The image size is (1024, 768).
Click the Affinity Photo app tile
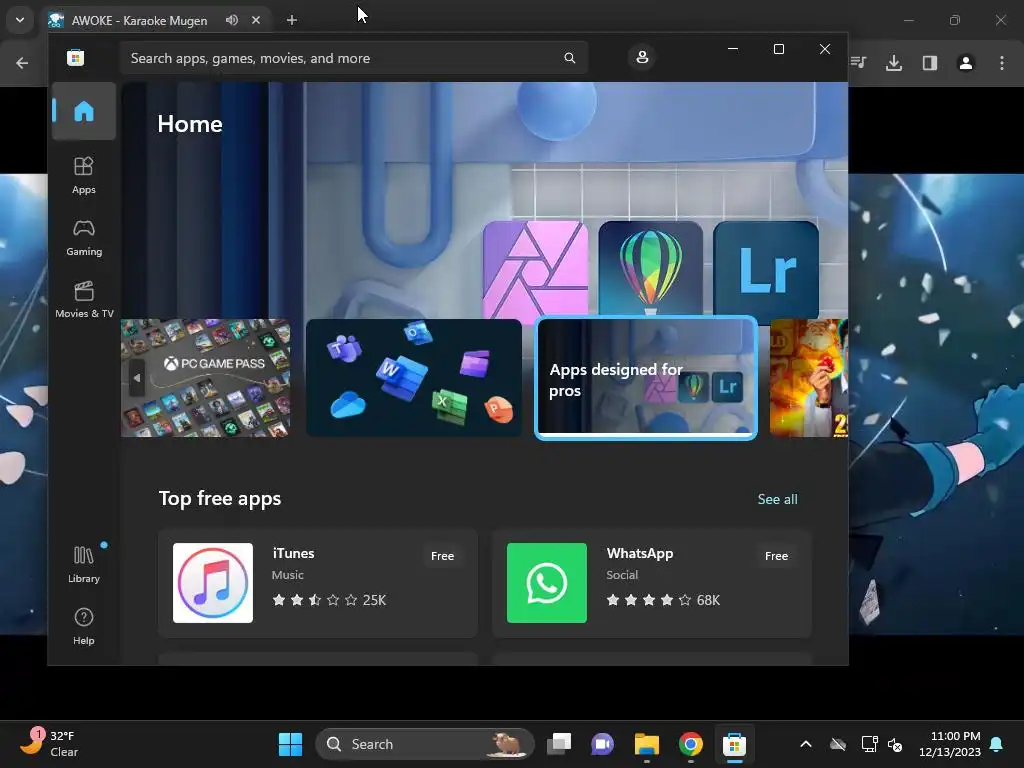coord(536,269)
